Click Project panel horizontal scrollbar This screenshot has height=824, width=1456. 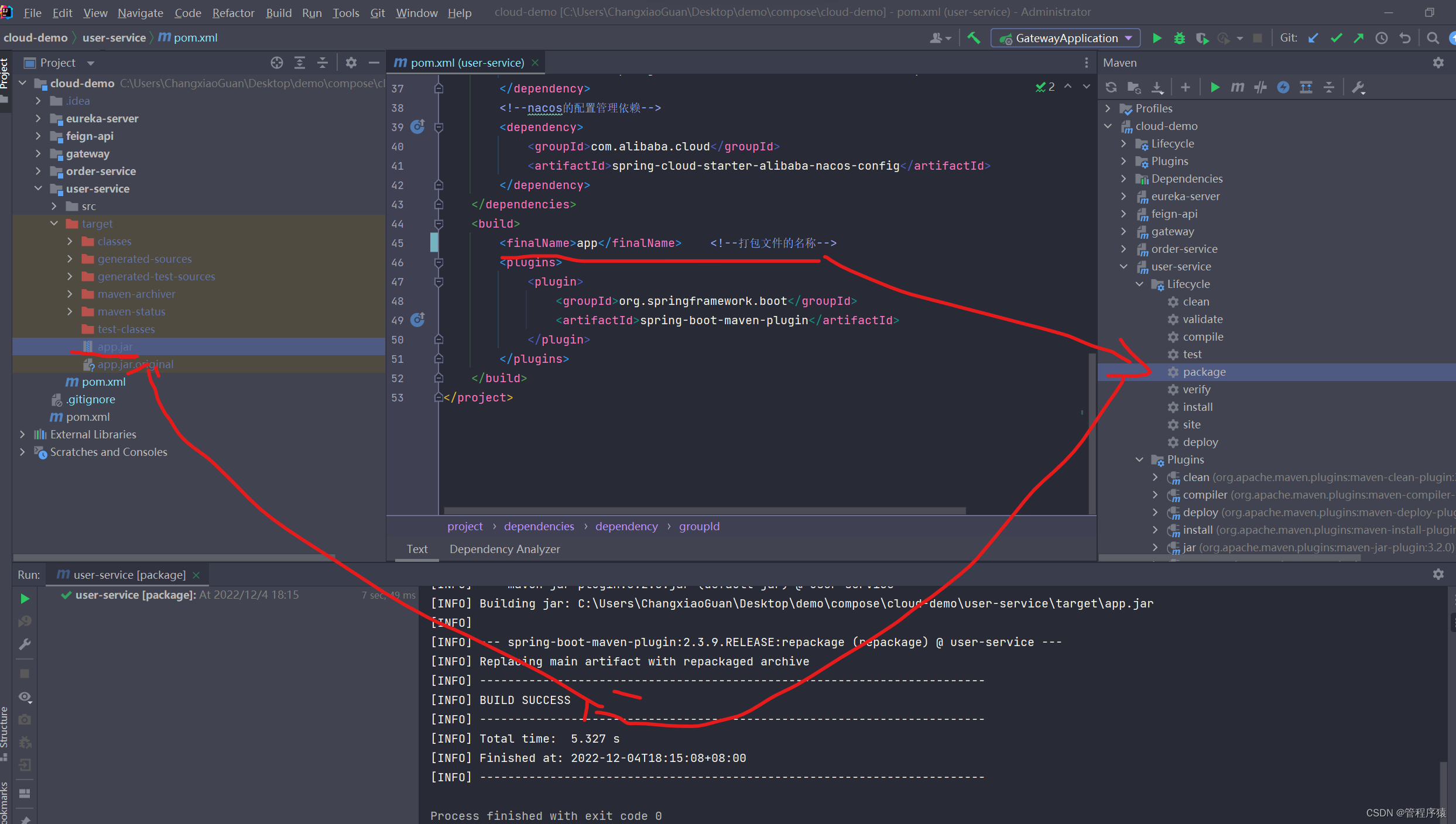(174, 557)
